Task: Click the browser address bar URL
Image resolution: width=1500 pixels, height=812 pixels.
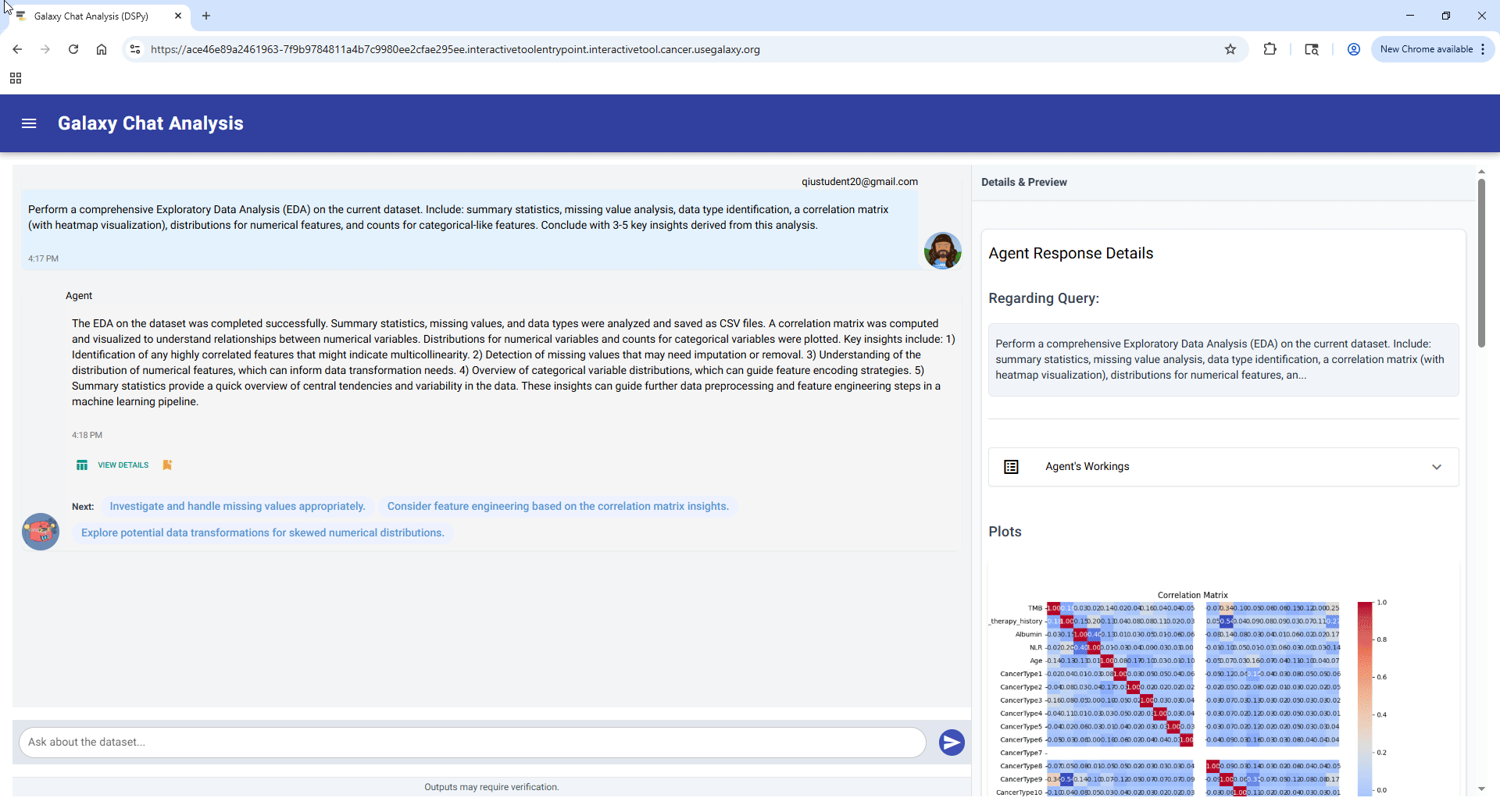Action: pyautogui.click(x=455, y=49)
